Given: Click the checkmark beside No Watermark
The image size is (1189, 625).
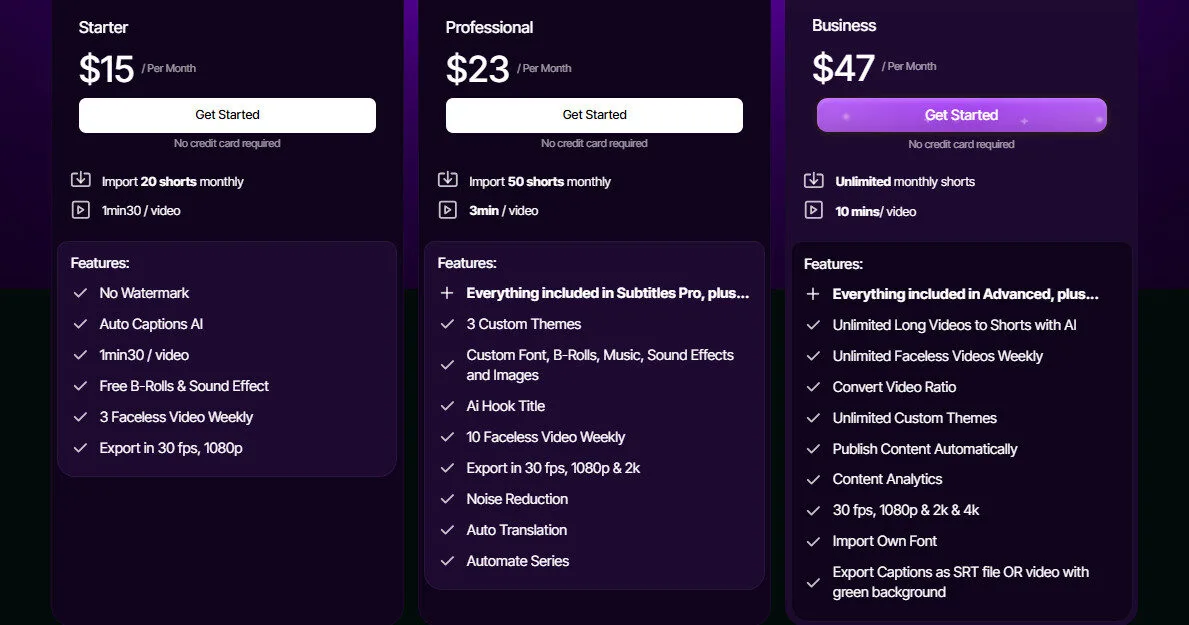Looking at the screenshot, I should pos(81,293).
